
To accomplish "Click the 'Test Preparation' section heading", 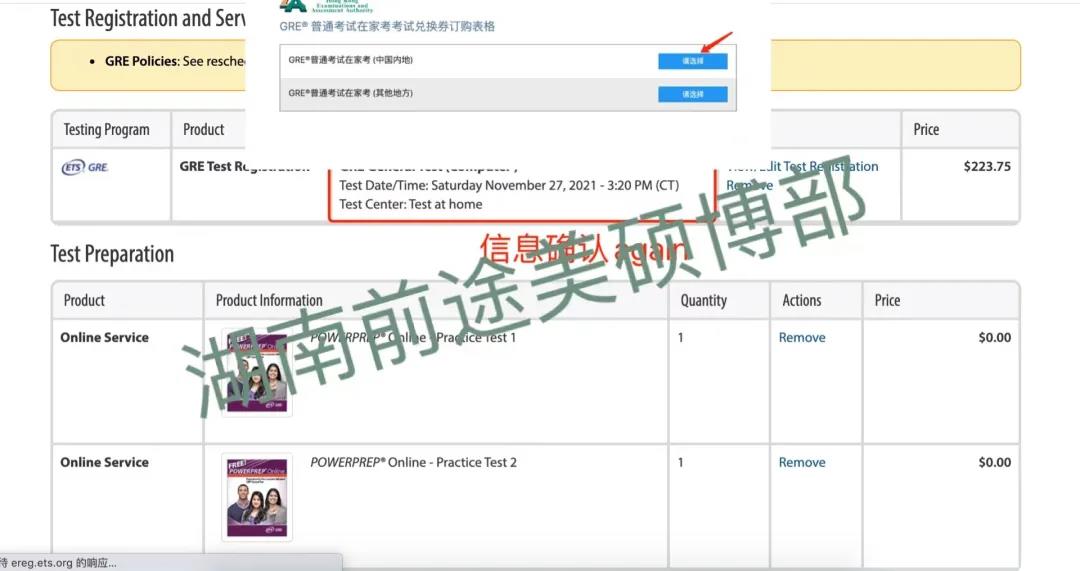I will coord(112,254).
